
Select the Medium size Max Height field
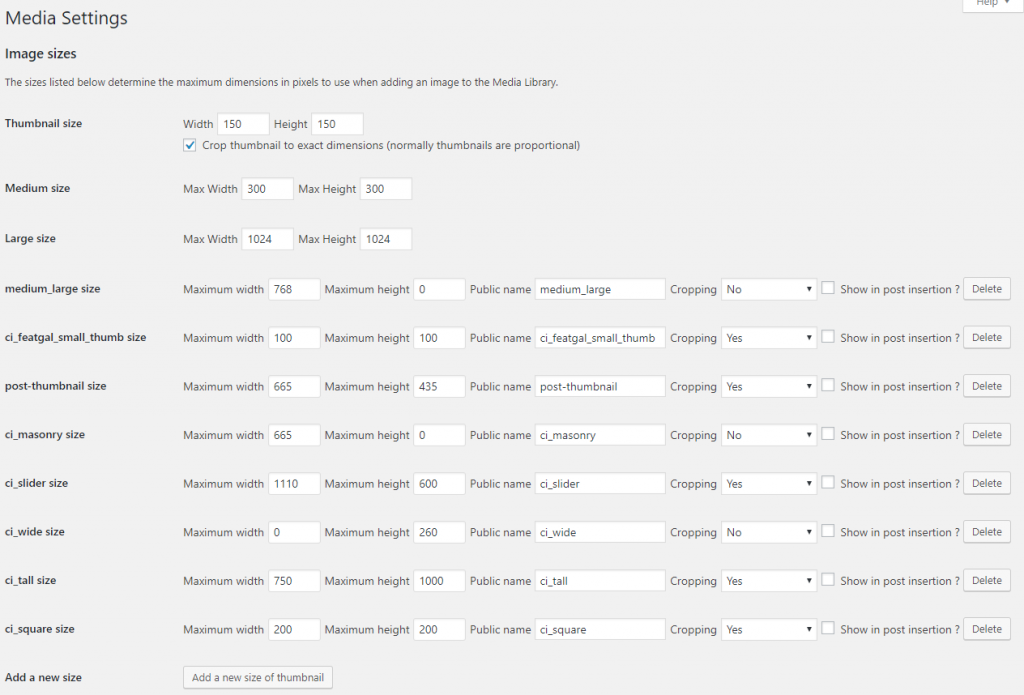click(x=385, y=188)
